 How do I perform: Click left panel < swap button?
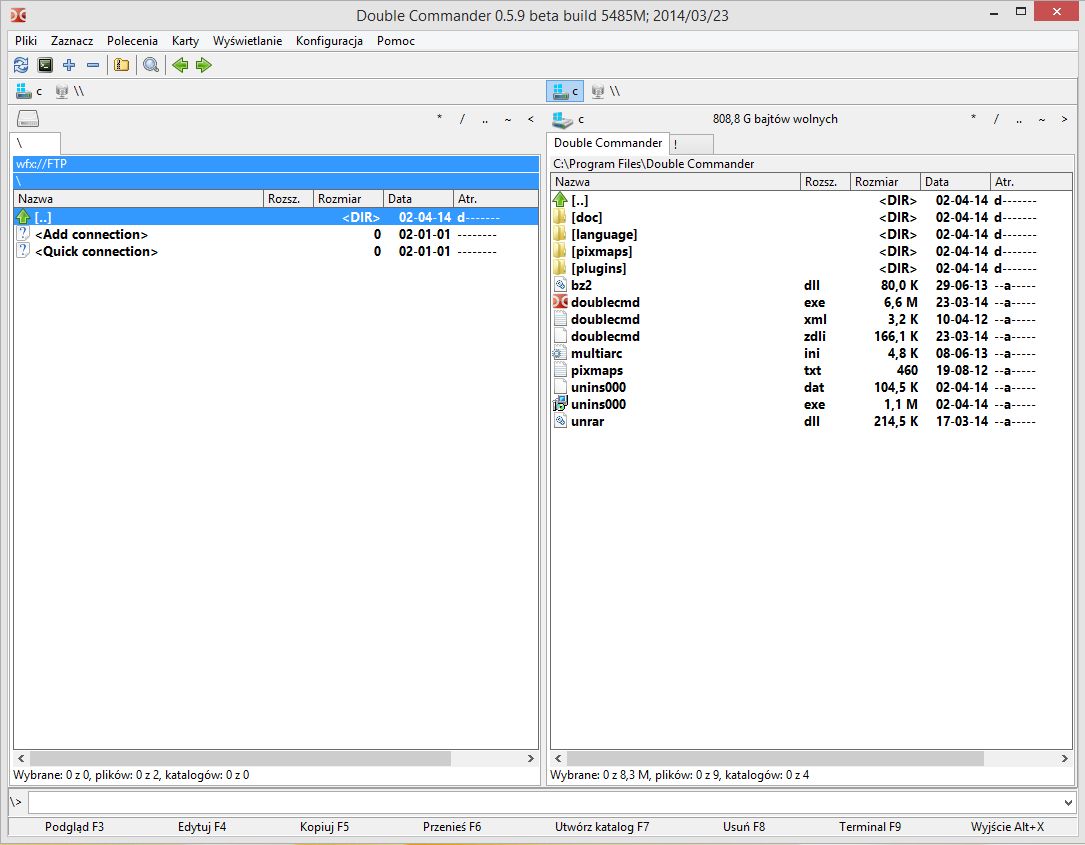(x=531, y=119)
